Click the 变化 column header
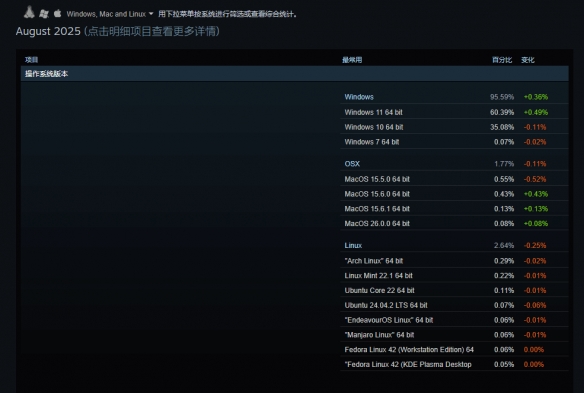 pos(527,60)
